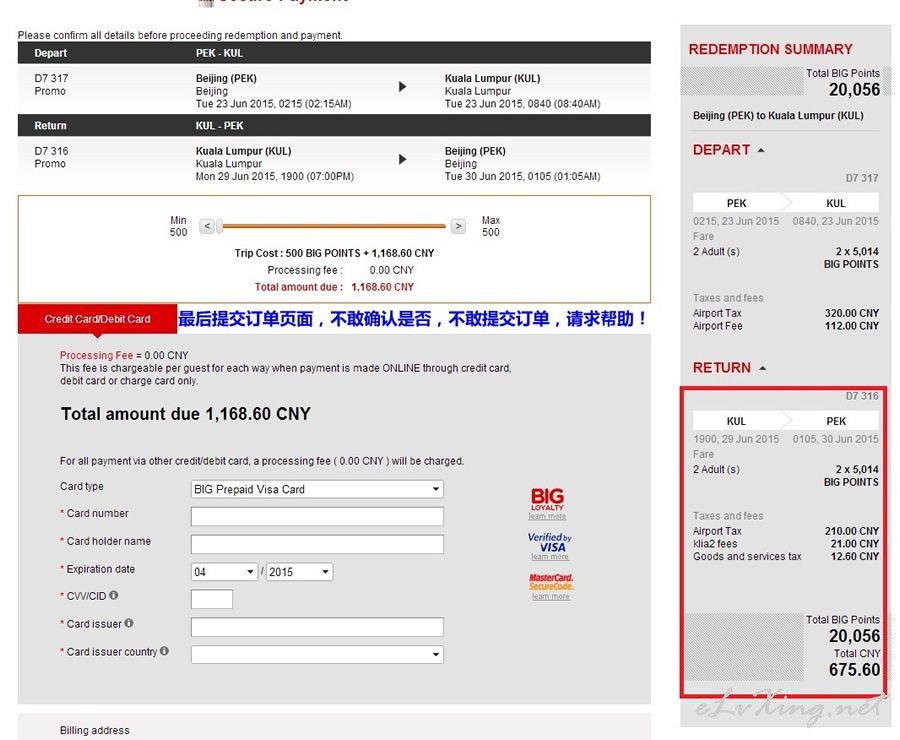Focus the Card issuer text field

(317, 627)
